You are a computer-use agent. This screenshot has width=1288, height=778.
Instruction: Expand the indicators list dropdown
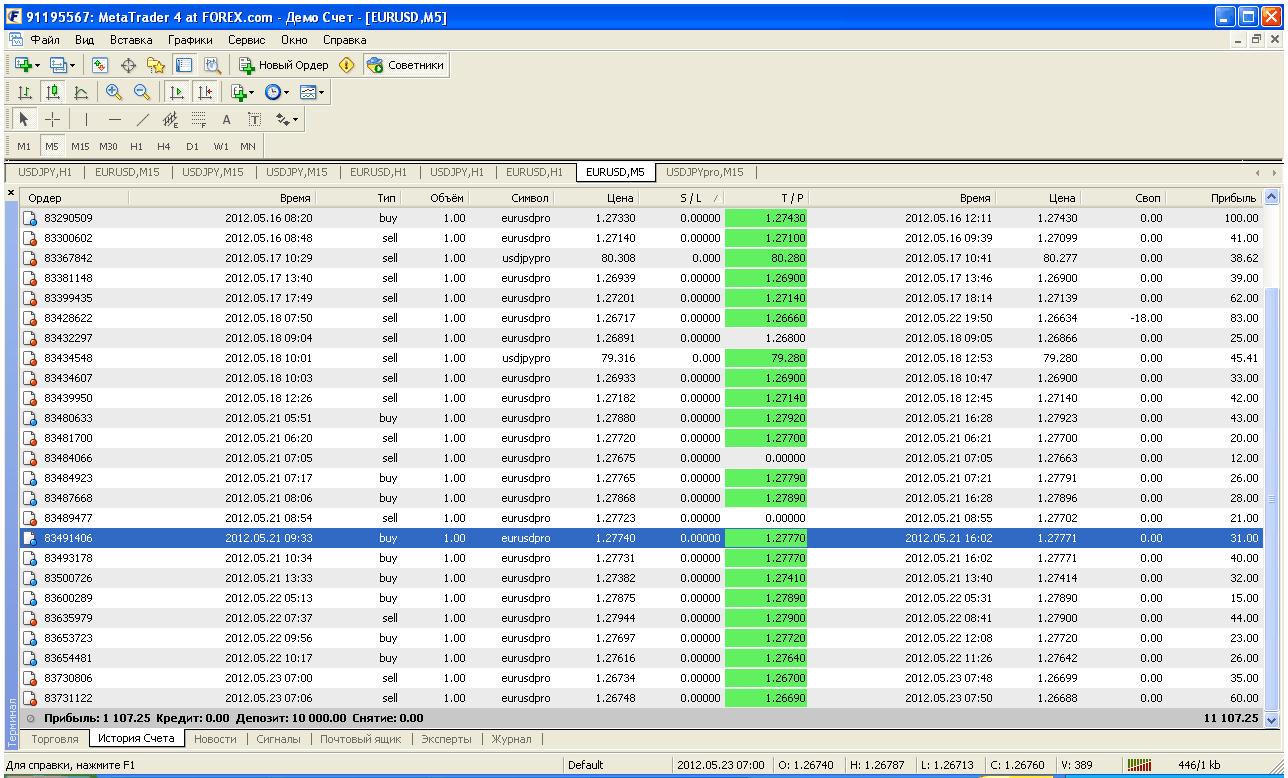pos(242,92)
